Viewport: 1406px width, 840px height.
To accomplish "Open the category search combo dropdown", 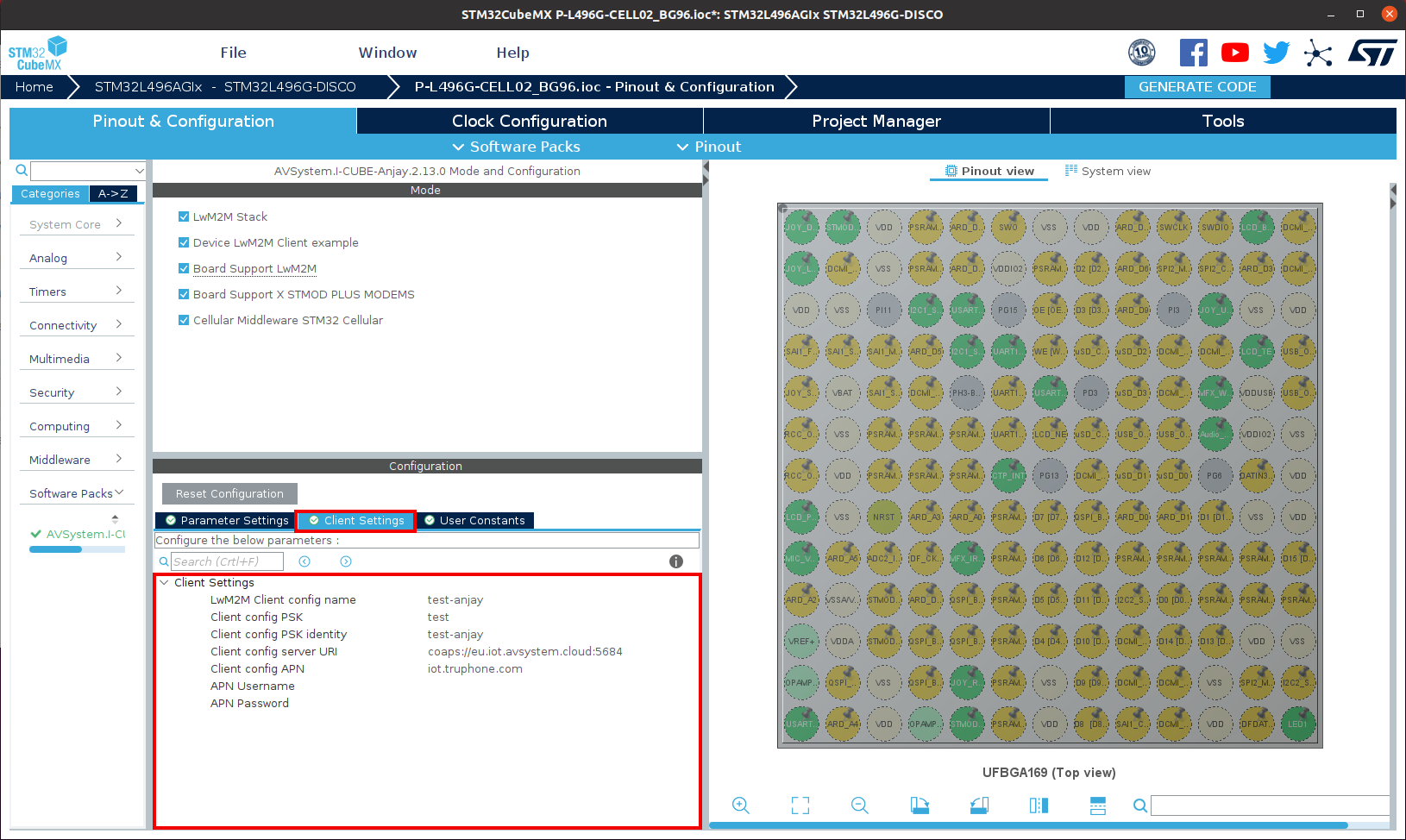I will (x=139, y=171).
